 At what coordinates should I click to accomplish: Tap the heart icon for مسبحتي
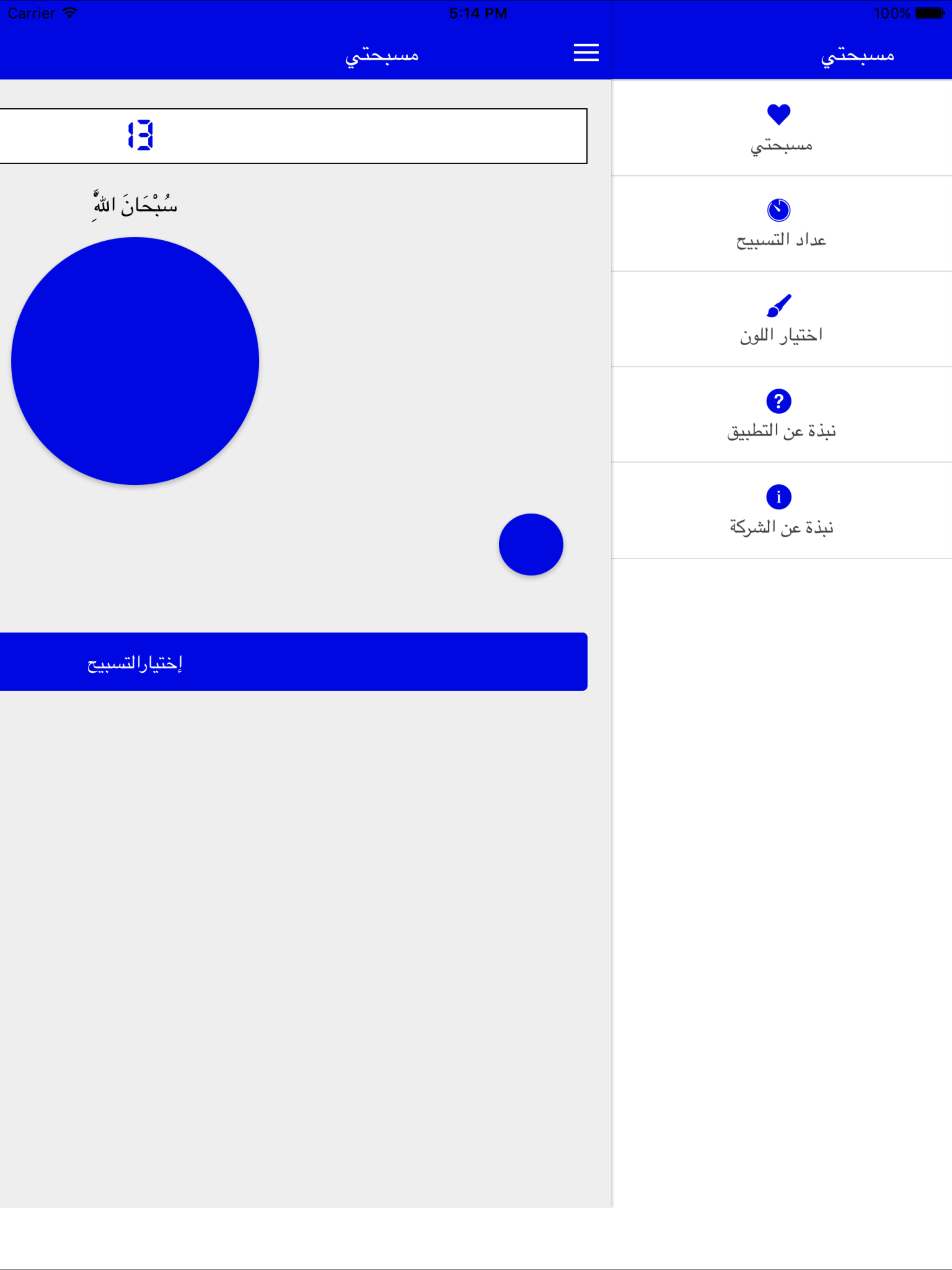(779, 114)
